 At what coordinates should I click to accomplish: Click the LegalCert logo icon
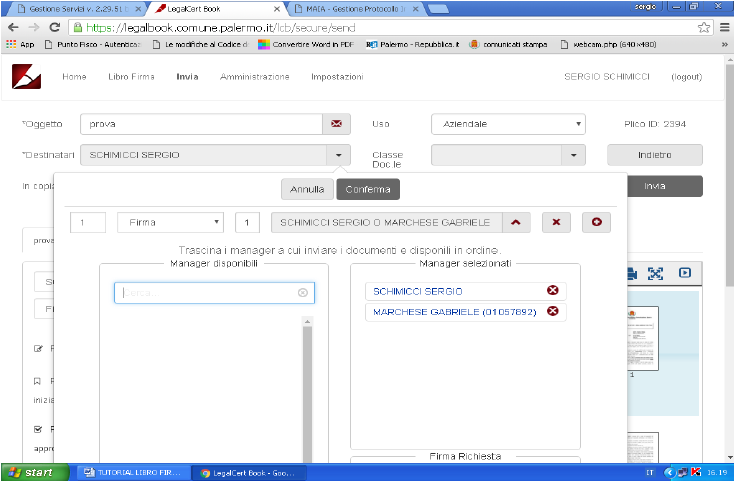click(x=26, y=76)
